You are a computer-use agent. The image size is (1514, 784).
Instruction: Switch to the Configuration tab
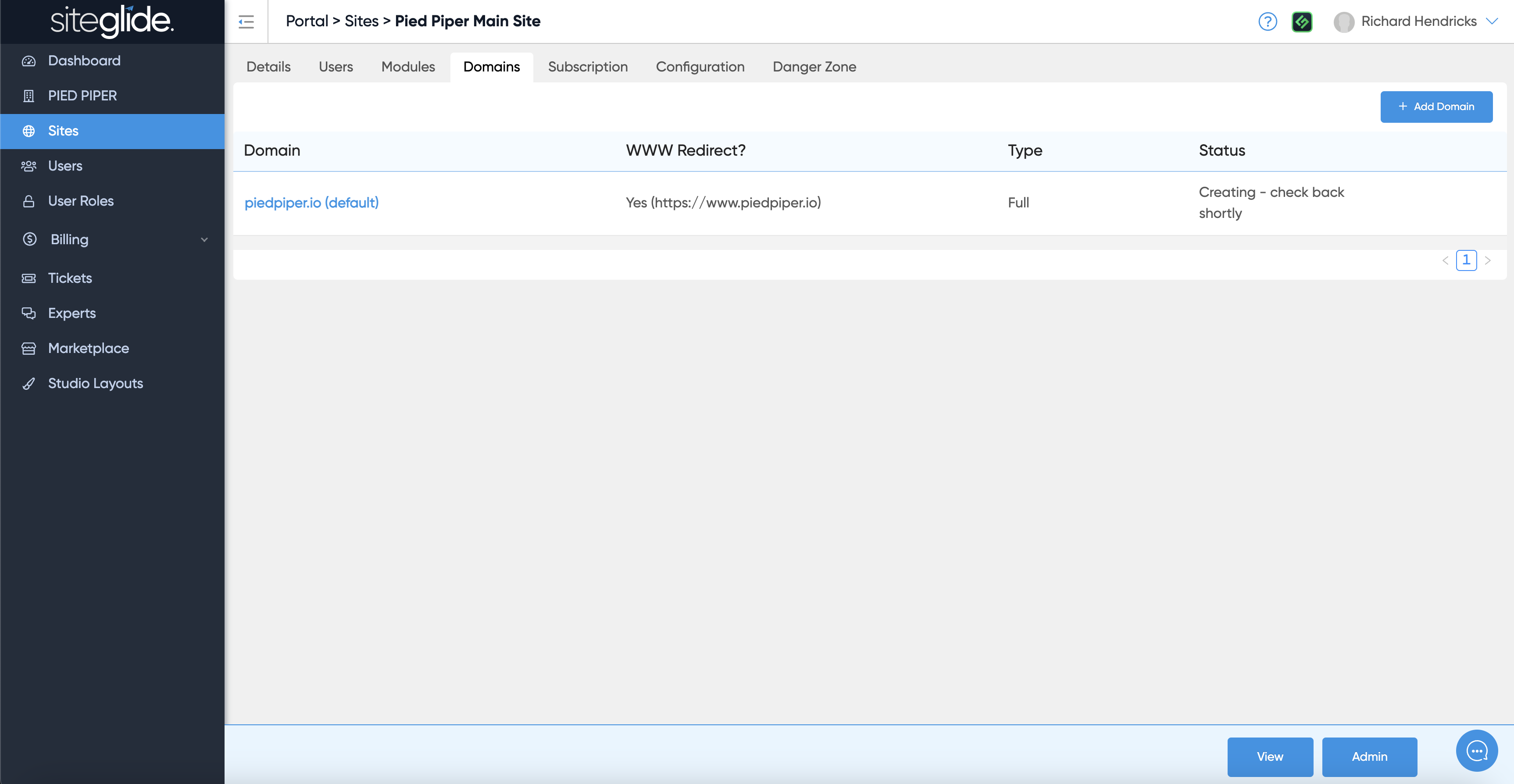[700, 67]
